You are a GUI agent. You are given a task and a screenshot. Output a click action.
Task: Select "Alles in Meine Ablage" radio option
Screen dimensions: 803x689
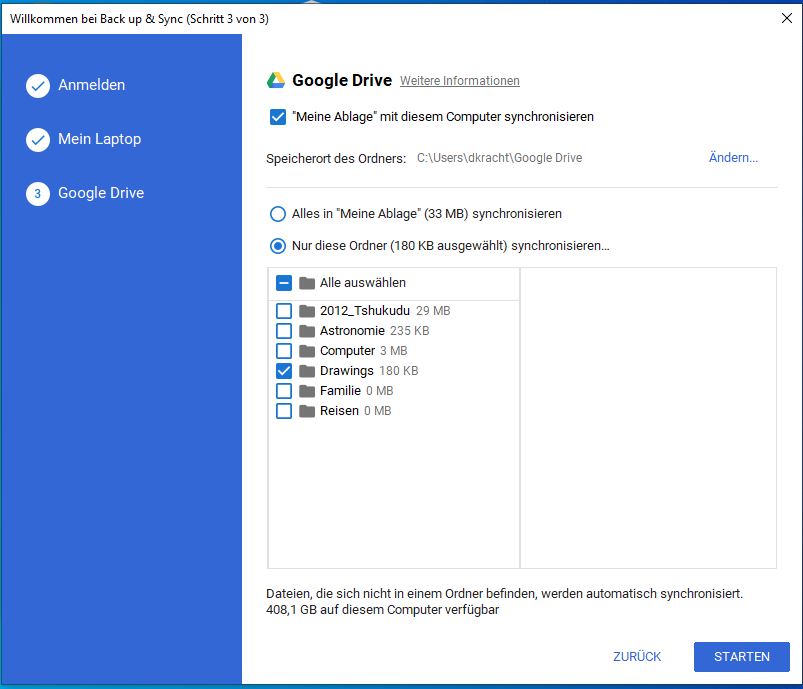pyautogui.click(x=278, y=214)
